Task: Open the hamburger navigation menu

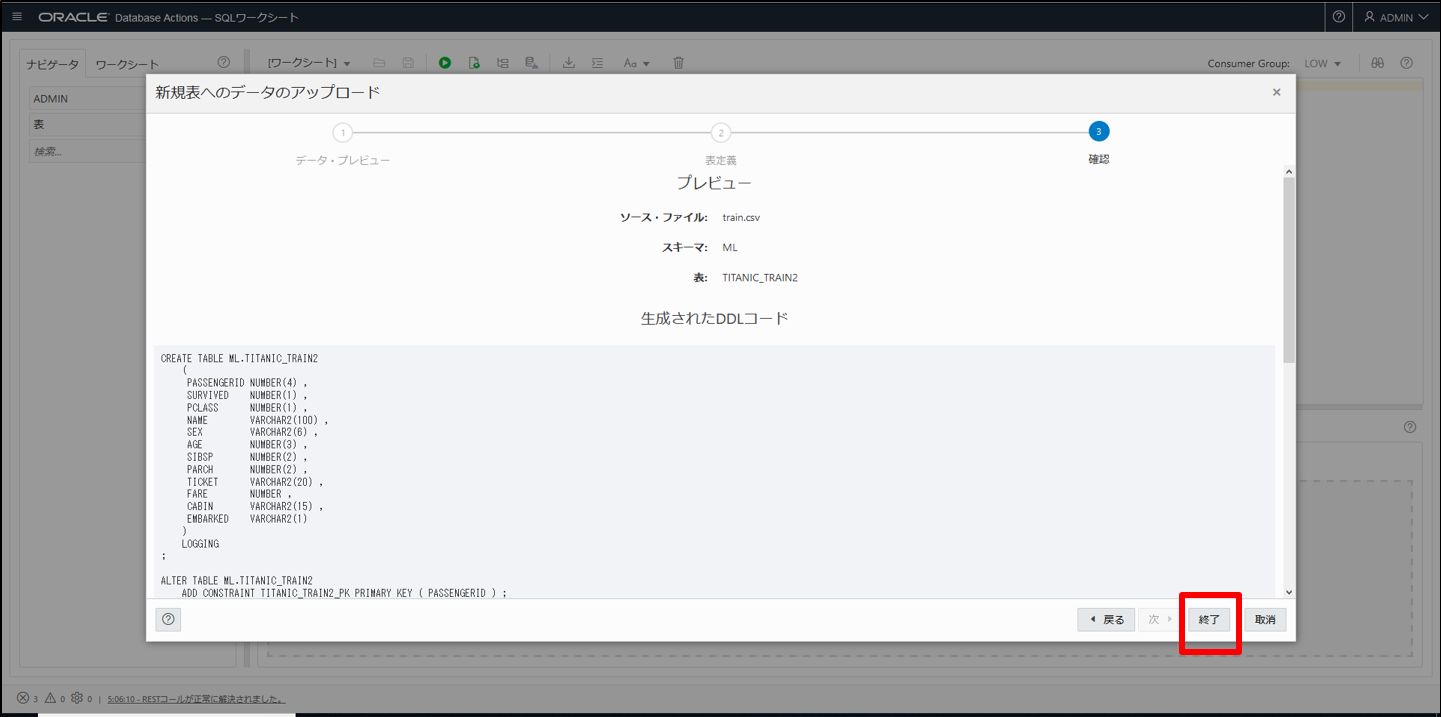Action: pos(17,17)
